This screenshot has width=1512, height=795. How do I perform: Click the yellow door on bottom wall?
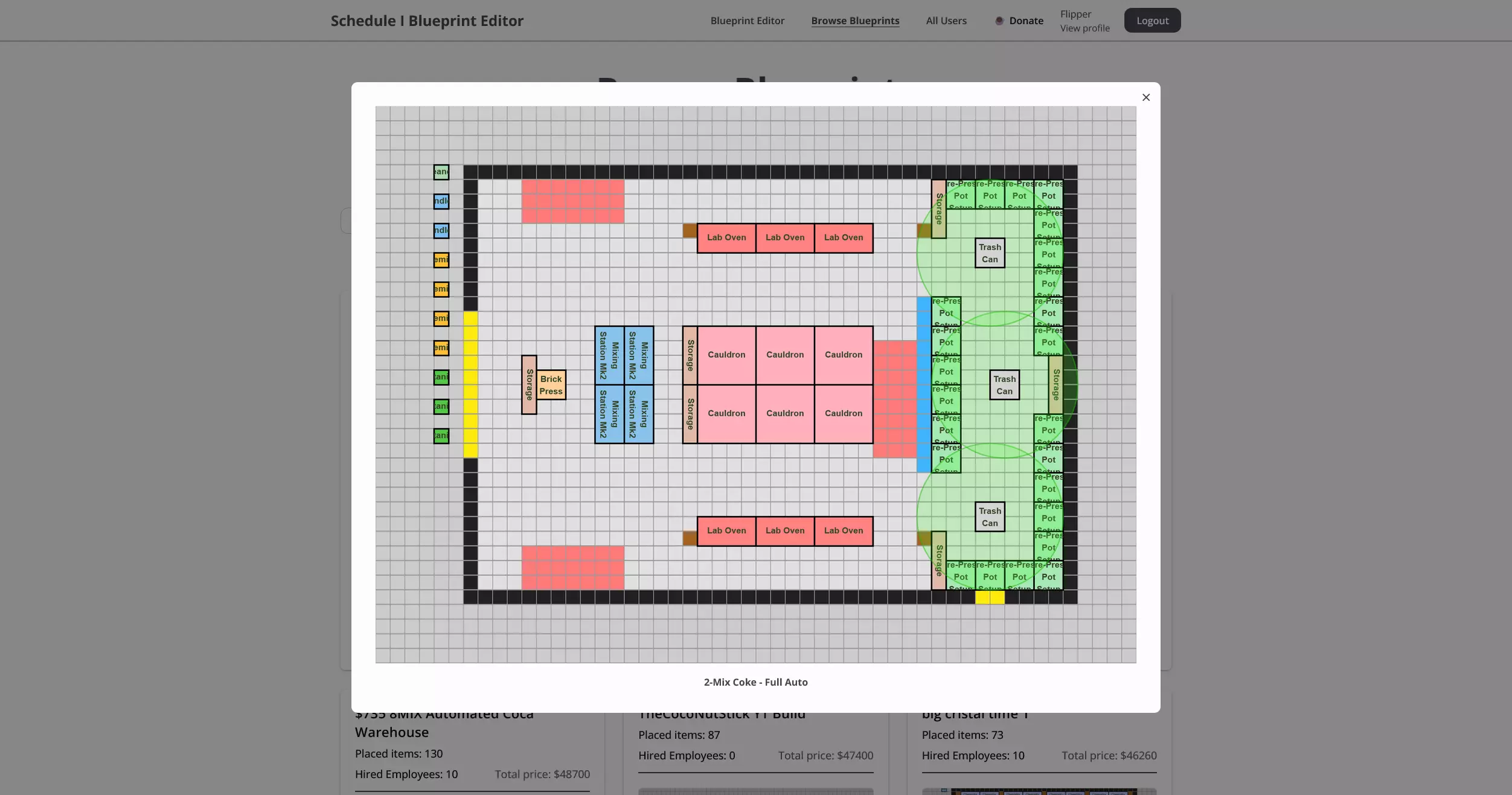[x=990, y=597]
